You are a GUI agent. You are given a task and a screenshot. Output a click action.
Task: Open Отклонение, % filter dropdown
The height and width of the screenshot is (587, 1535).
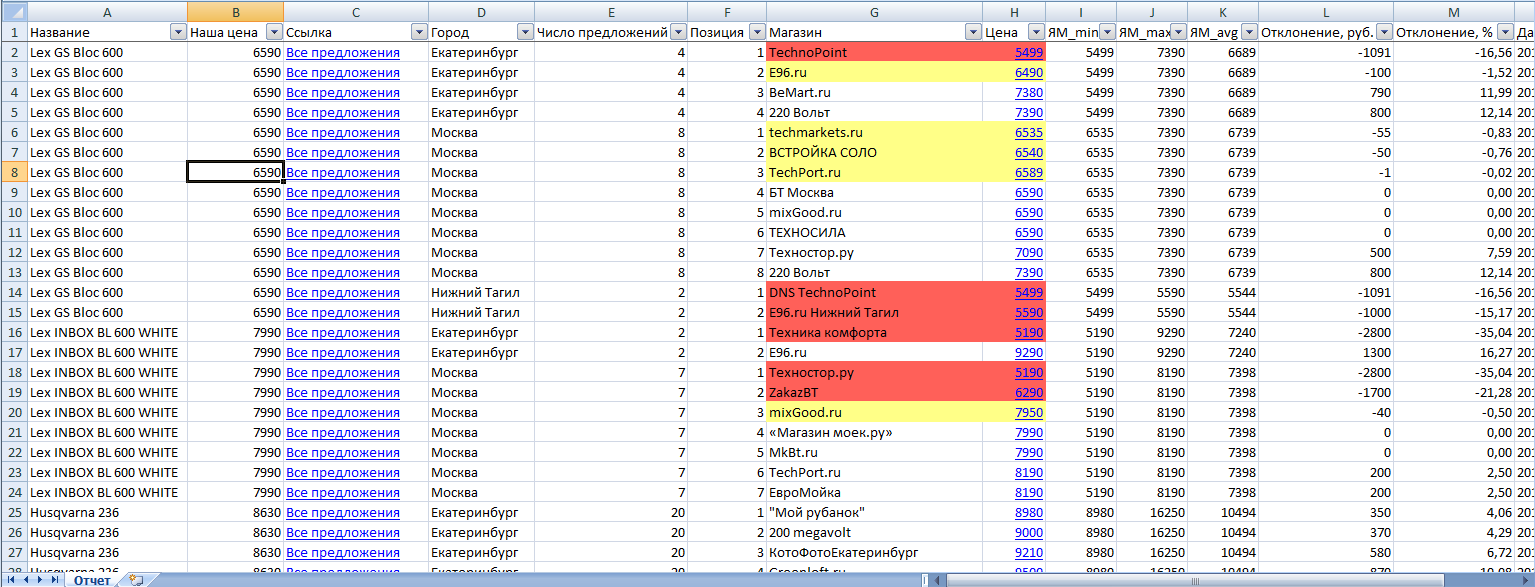pos(1506,32)
